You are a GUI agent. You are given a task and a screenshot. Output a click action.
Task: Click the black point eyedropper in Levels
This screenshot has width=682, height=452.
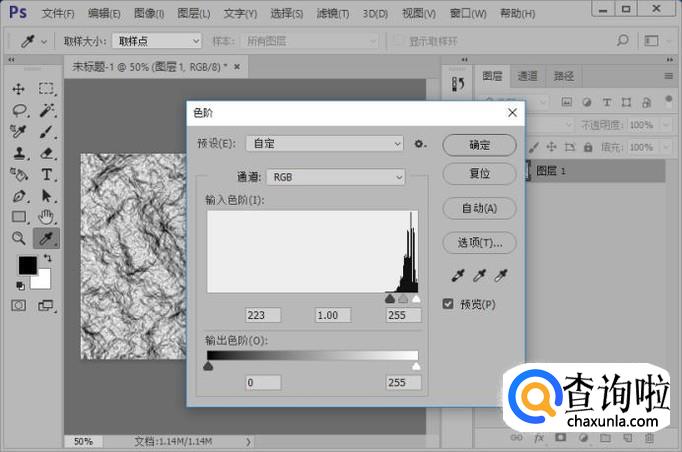pyautogui.click(x=459, y=275)
